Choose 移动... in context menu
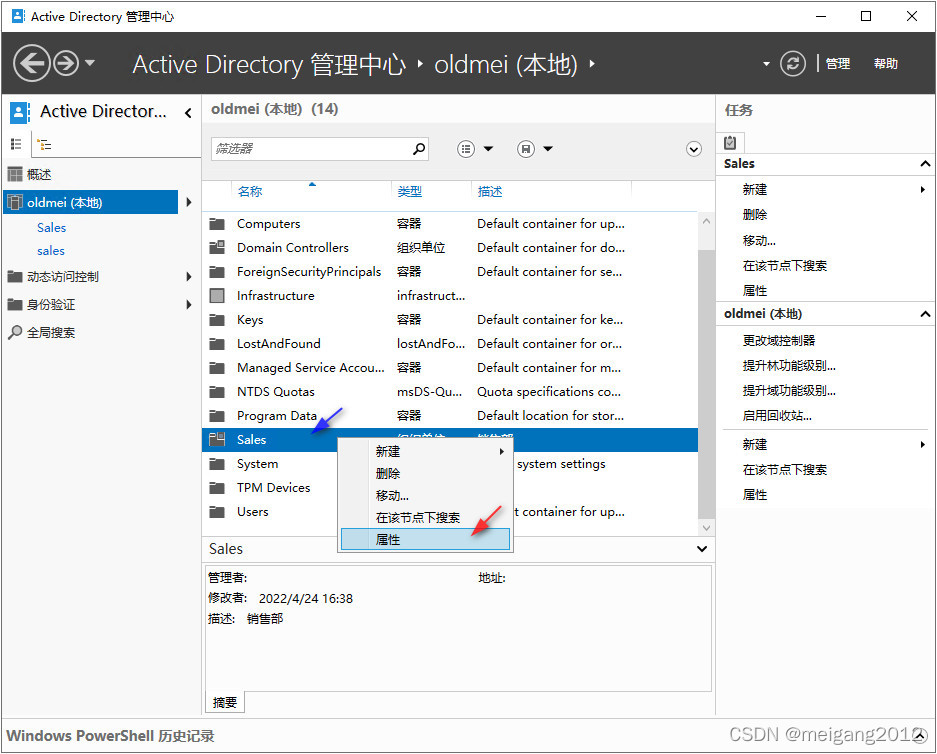Viewport: 937px width, 754px height. coord(425,496)
